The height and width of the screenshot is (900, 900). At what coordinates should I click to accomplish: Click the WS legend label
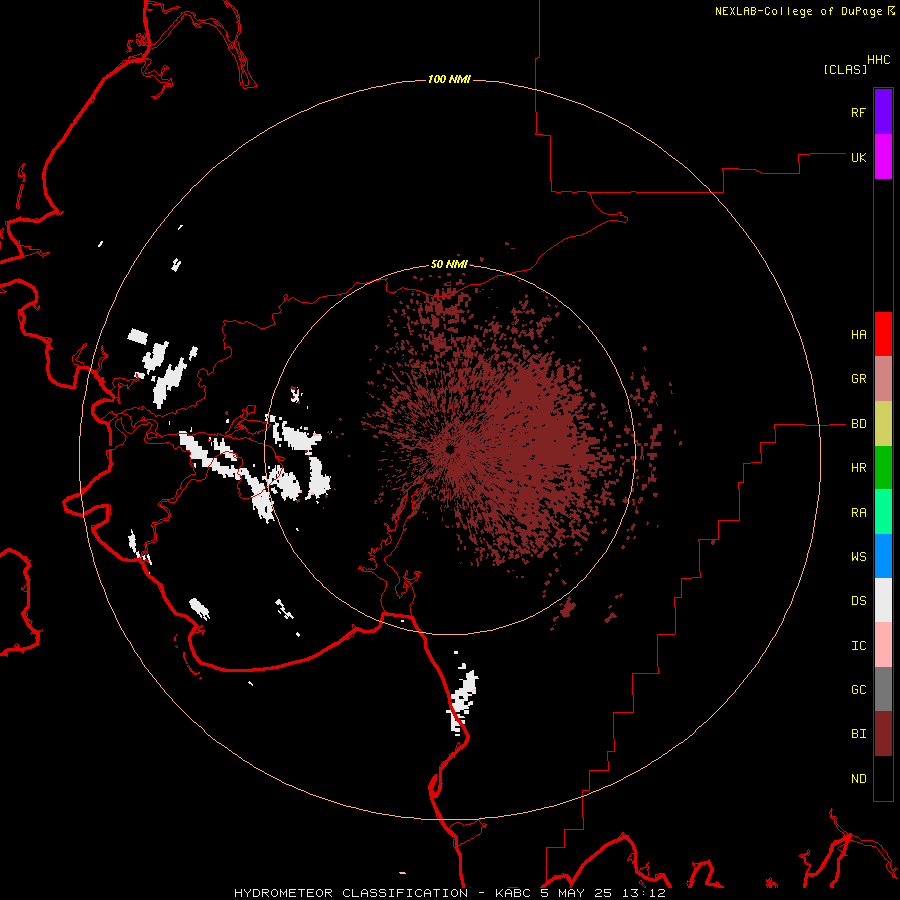pos(858,556)
